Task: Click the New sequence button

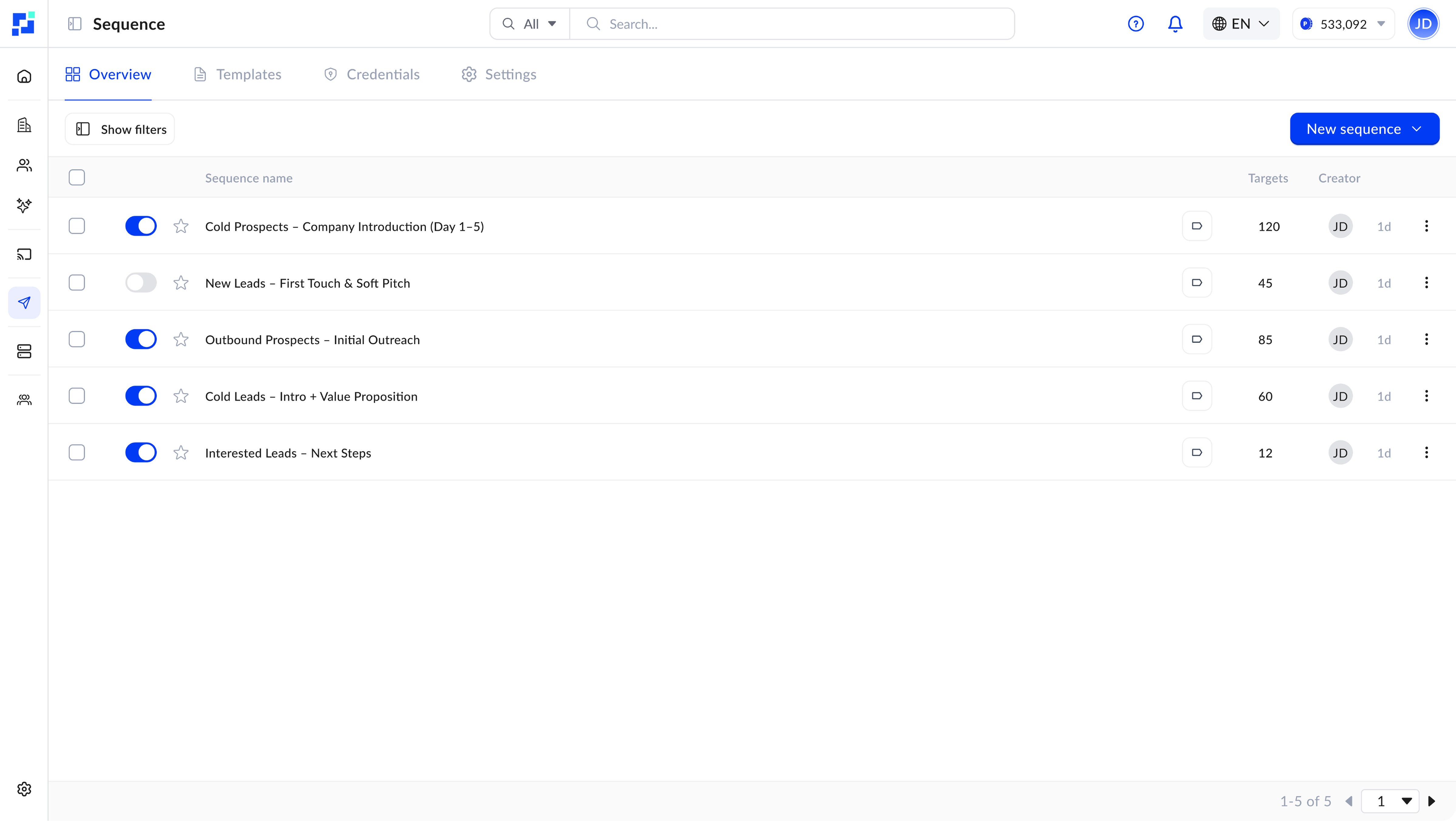Action: (x=1364, y=129)
